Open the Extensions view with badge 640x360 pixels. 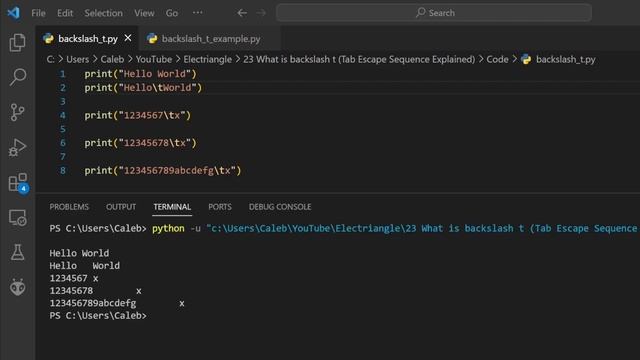pos(18,182)
